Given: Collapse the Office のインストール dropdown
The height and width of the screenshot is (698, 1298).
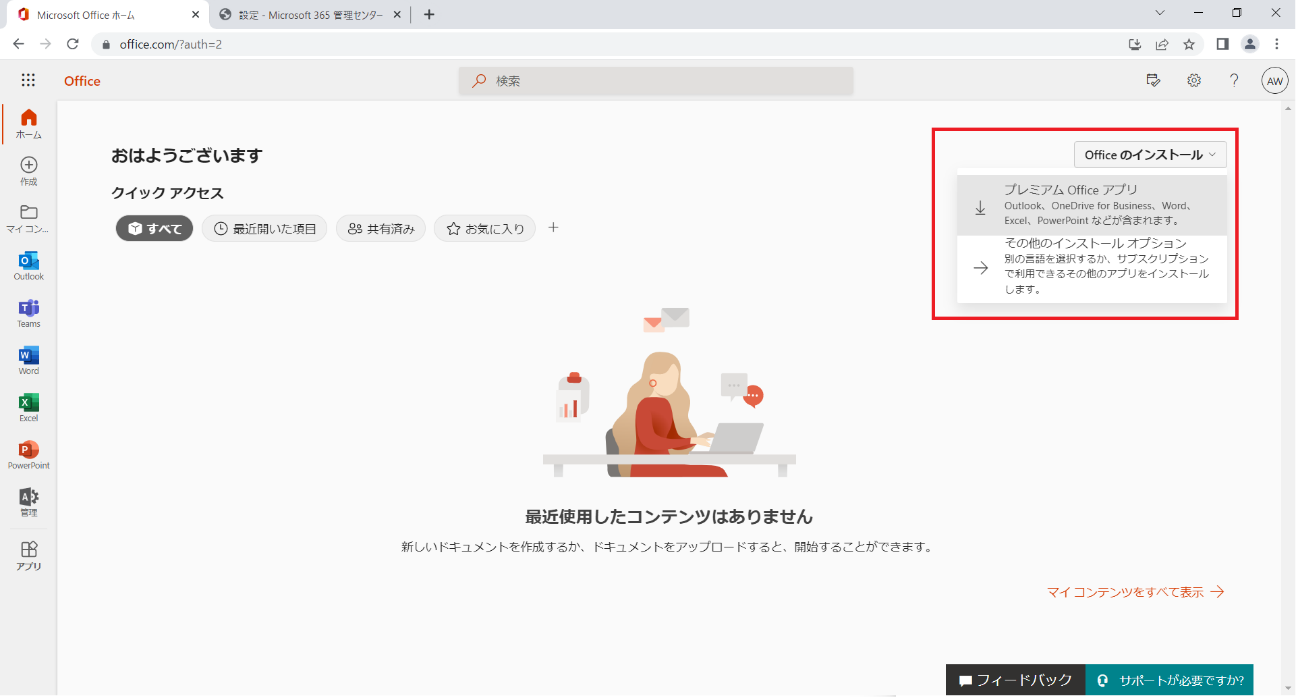Looking at the screenshot, I should [1150, 155].
